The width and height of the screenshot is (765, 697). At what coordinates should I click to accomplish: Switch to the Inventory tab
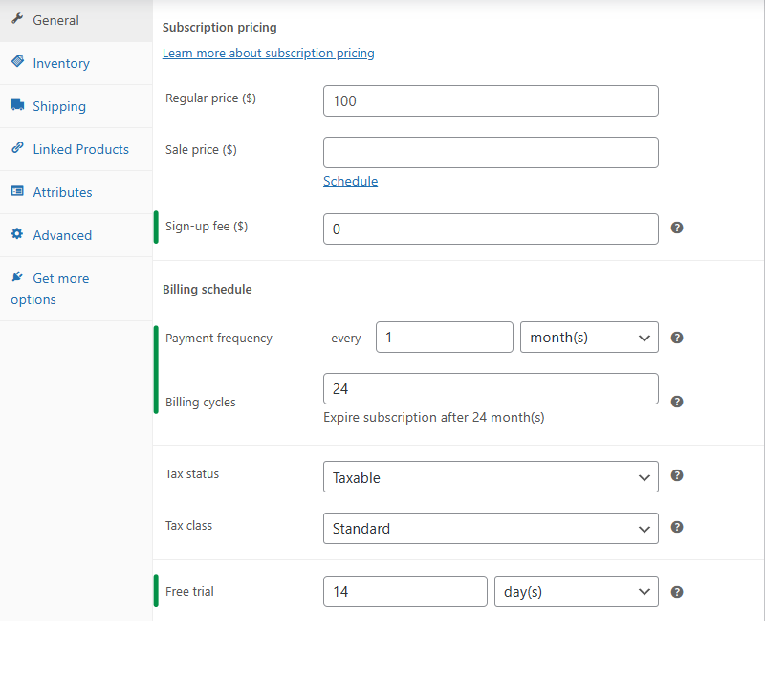pyautogui.click(x=76, y=63)
